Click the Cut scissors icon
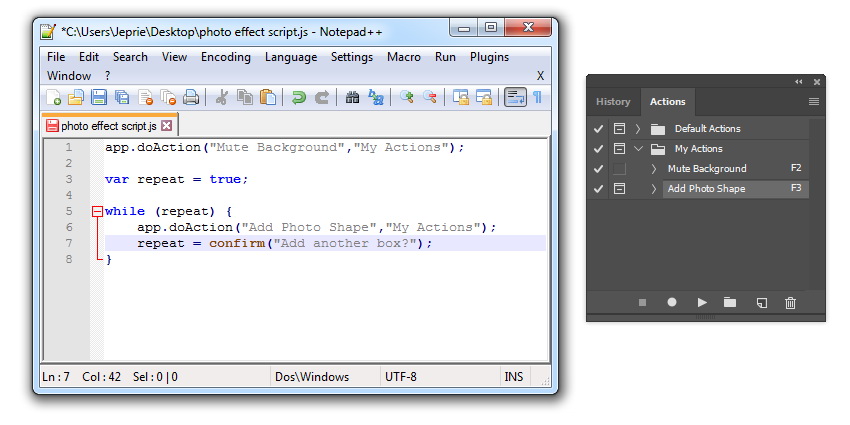This screenshot has width=850, height=425. [221, 98]
